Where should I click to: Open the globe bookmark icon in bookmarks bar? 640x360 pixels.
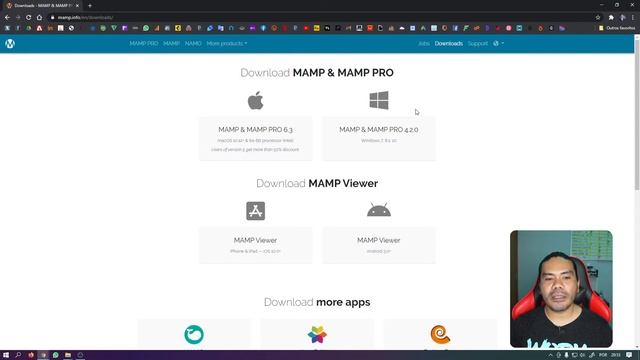[x=71, y=28]
